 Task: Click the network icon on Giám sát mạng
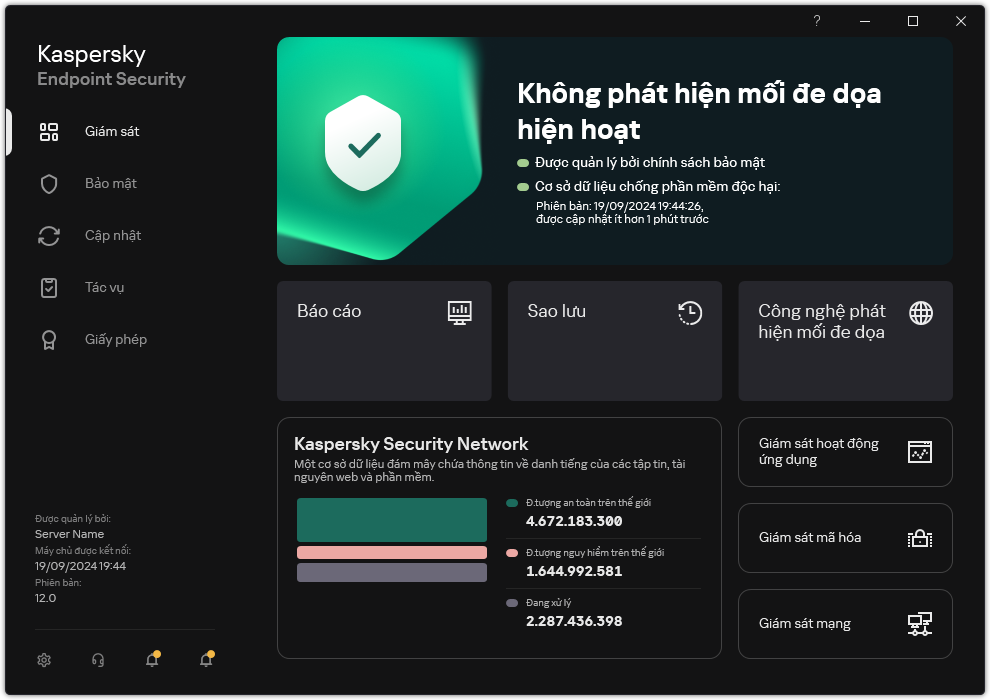tap(919, 623)
